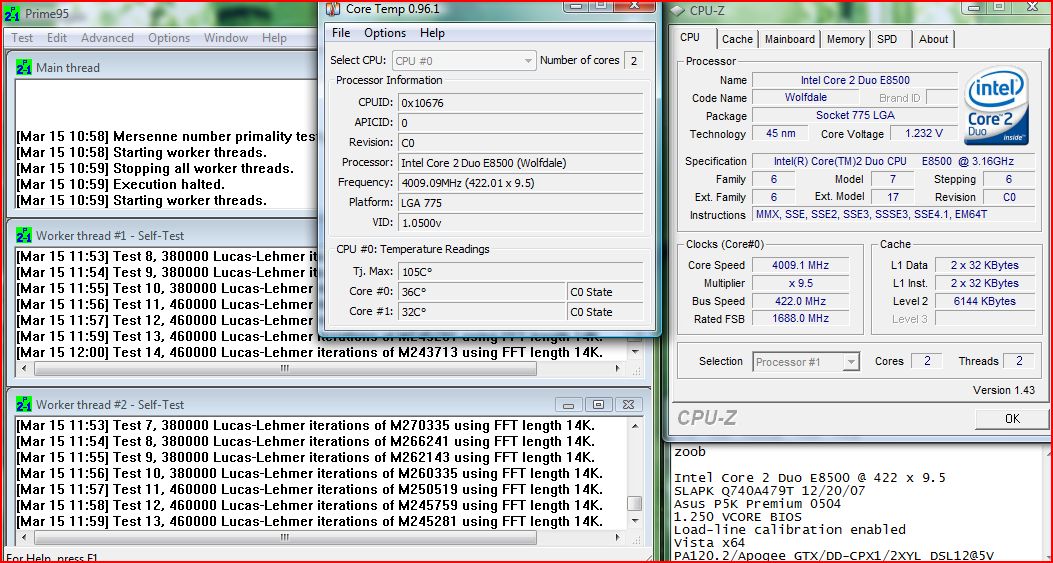
Task: Click the Core #1 temperature reading 32C°
Action: 482,312
